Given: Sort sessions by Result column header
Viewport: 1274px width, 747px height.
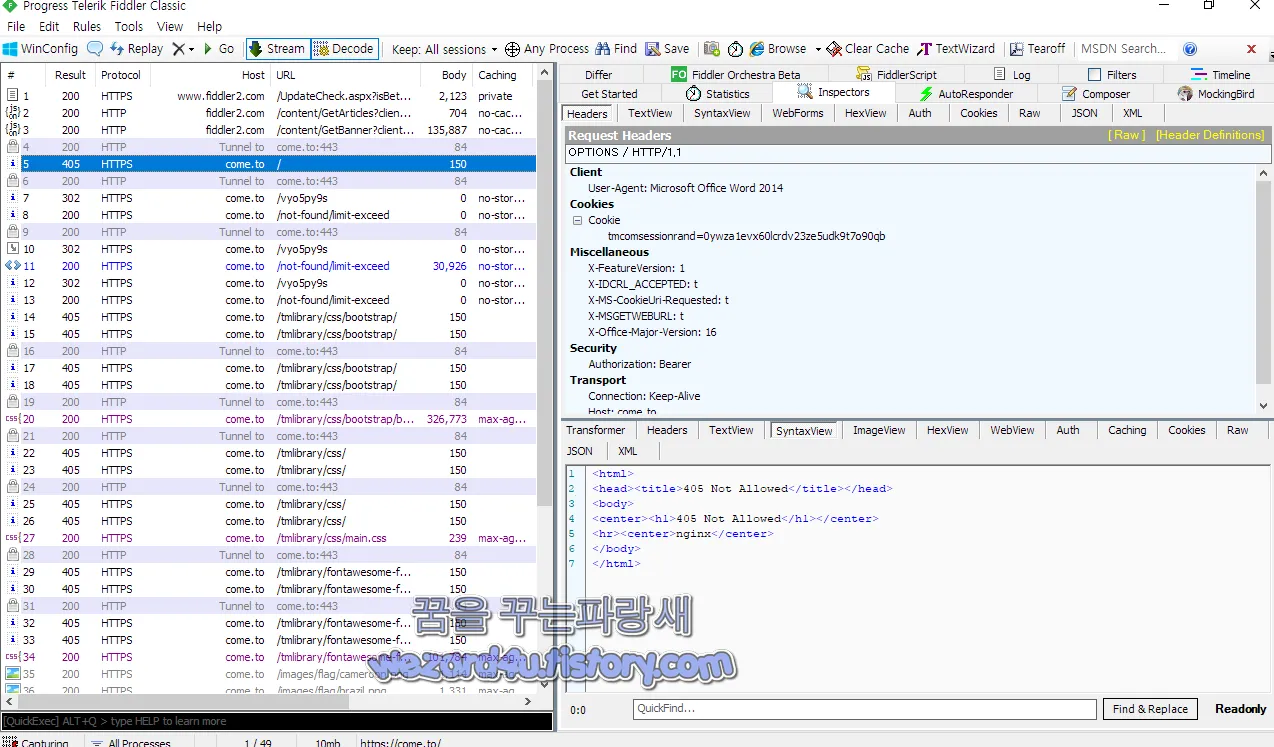Looking at the screenshot, I should coord(70,75).
